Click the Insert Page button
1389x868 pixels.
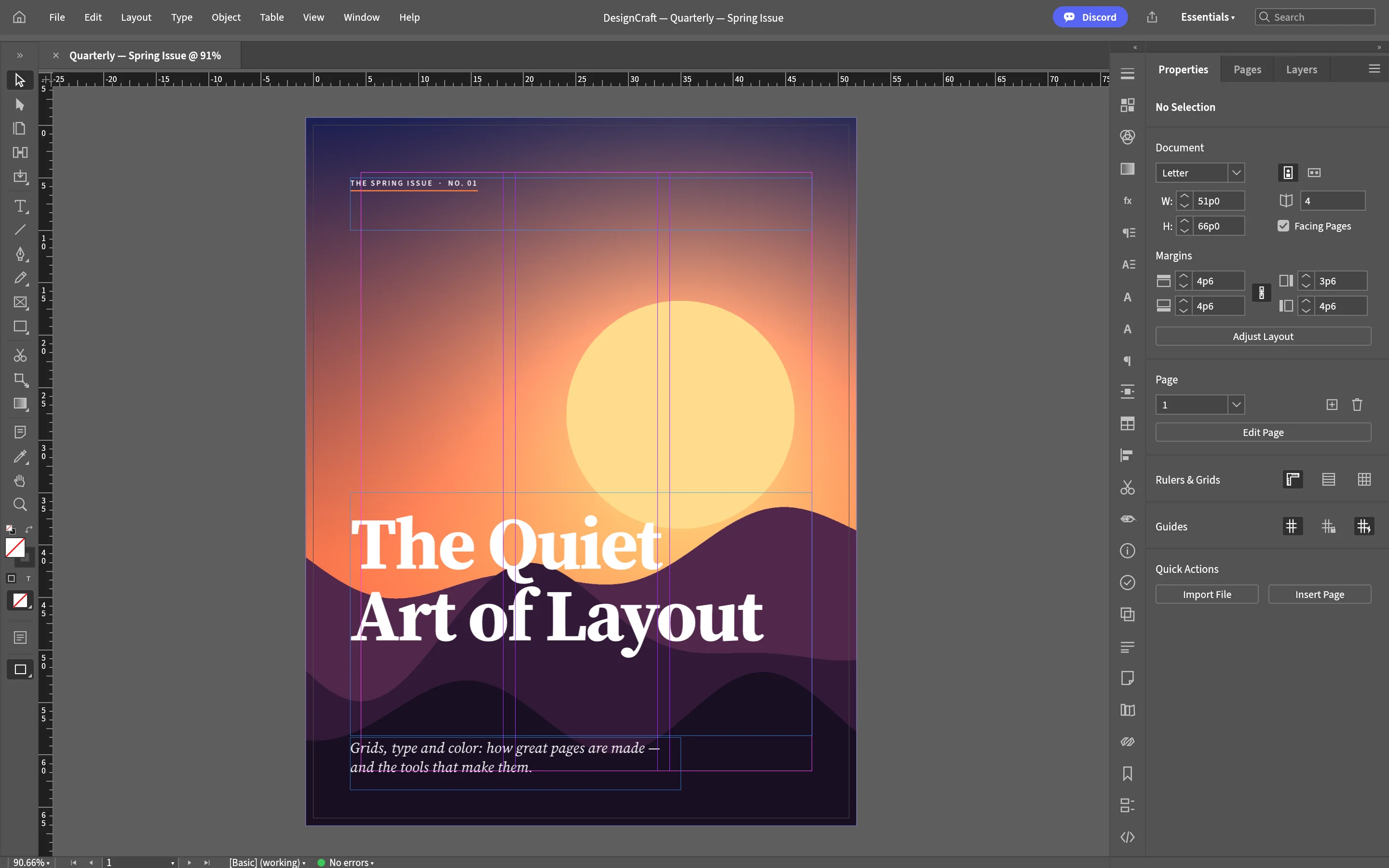tap(1320, 594)
